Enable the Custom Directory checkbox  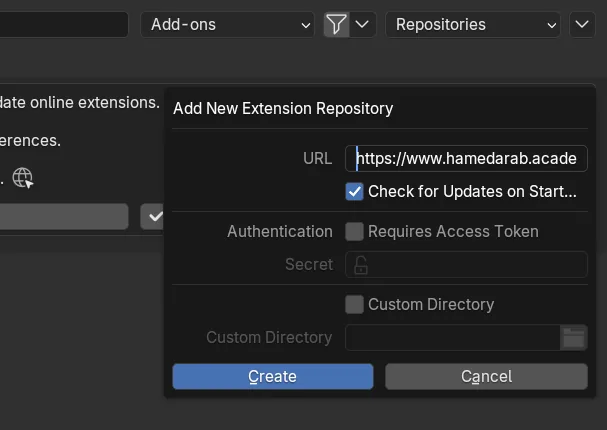[x=354, y=304]
